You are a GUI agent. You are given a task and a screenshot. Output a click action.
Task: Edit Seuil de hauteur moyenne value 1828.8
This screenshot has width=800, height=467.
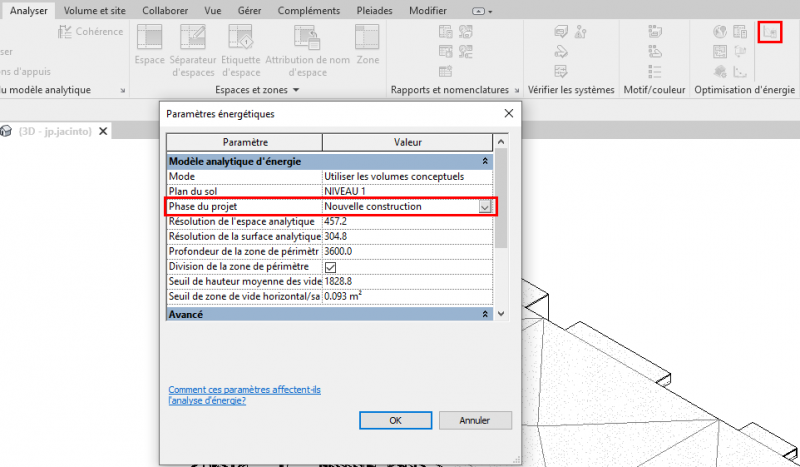click(408, 282)
